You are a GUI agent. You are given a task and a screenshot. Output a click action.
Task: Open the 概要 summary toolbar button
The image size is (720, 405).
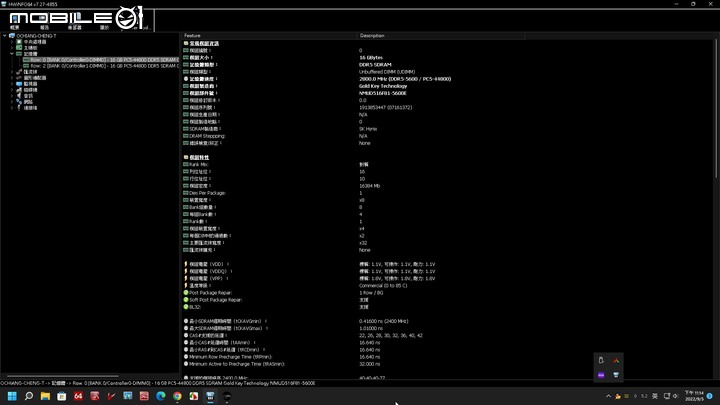(x=15, y=22)
